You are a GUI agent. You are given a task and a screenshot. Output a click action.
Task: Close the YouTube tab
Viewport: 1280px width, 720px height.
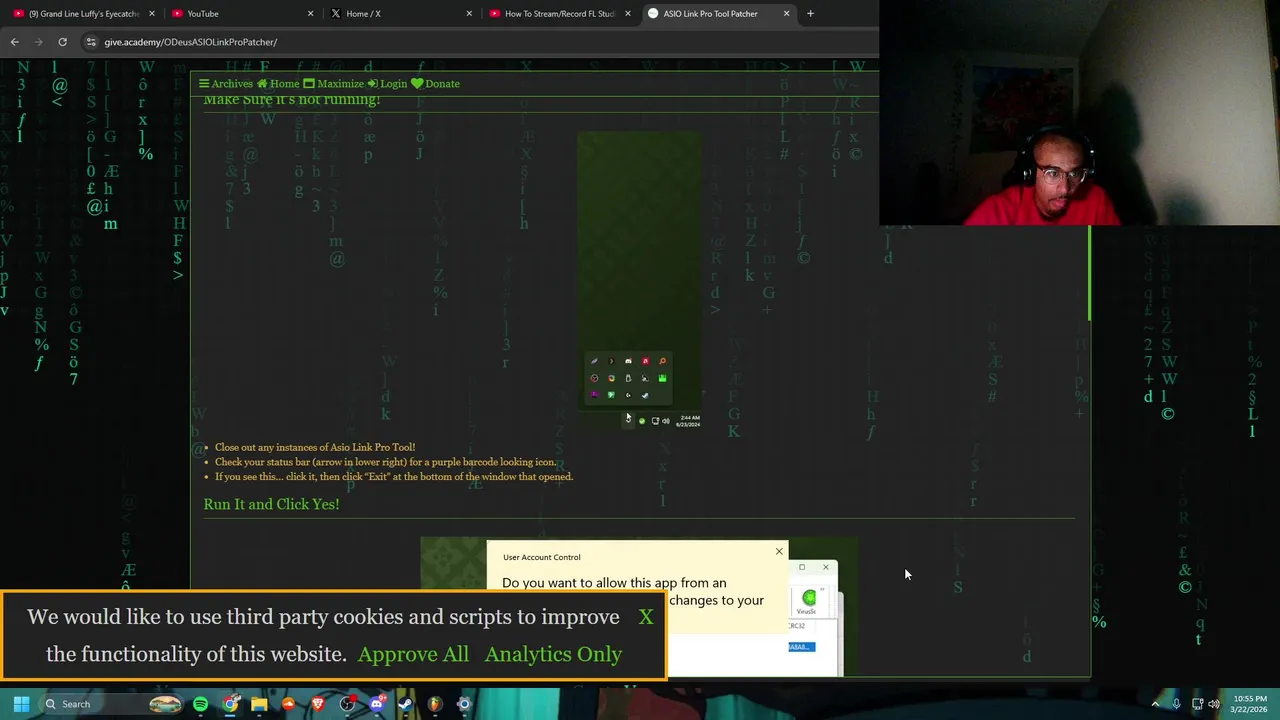point(310,14)
